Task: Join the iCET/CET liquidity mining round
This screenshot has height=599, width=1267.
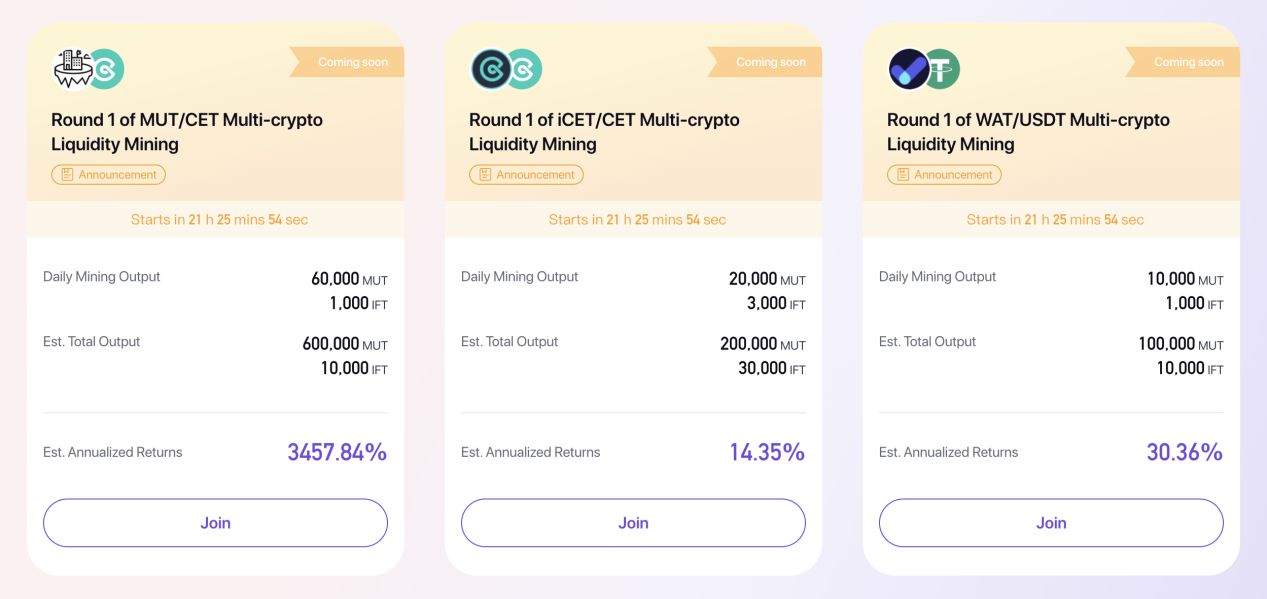Action: coord(633,523)
